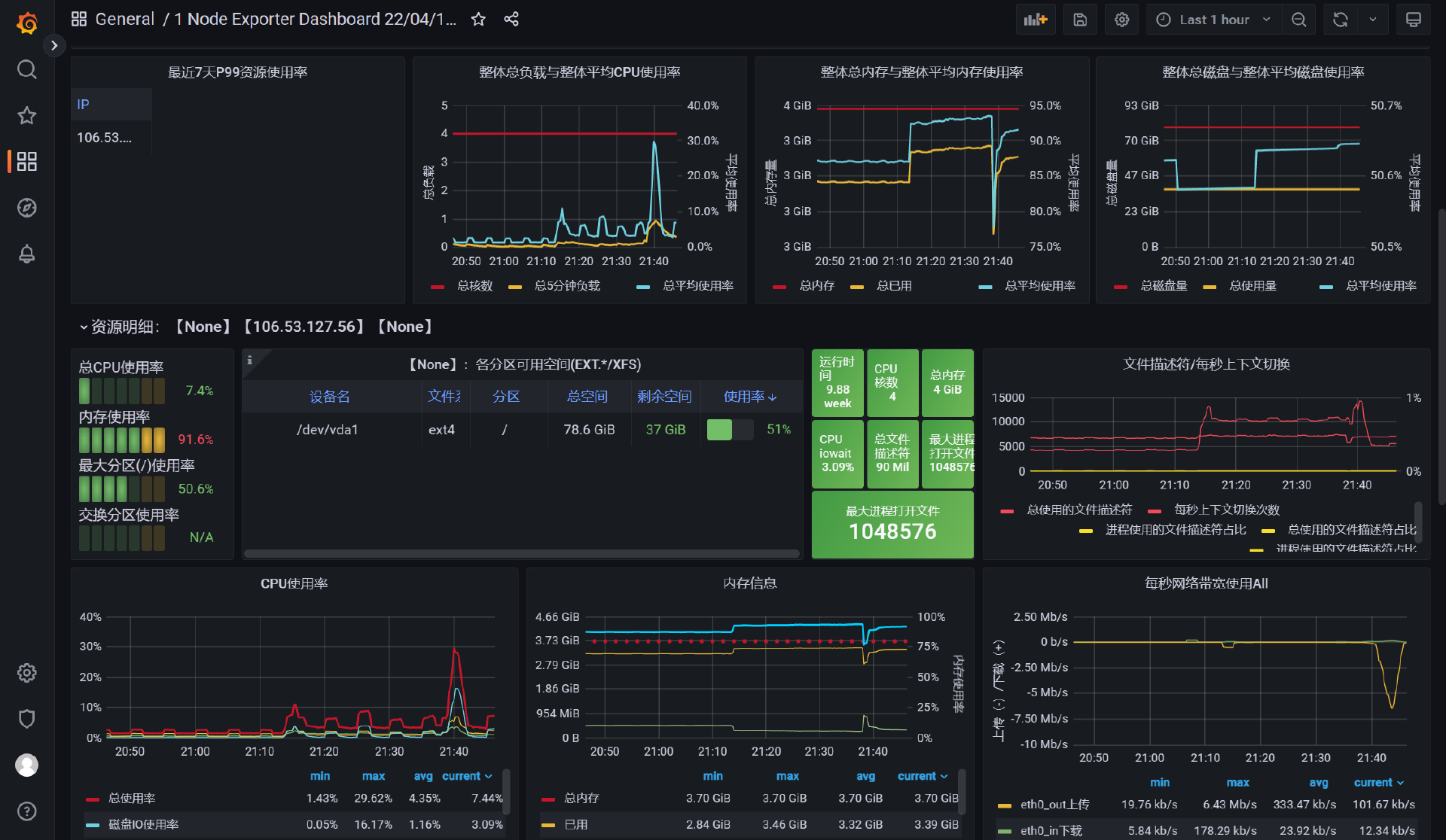
Task: Open the refresh interval dropdown arrow
Action: [x=1373, y=20]
